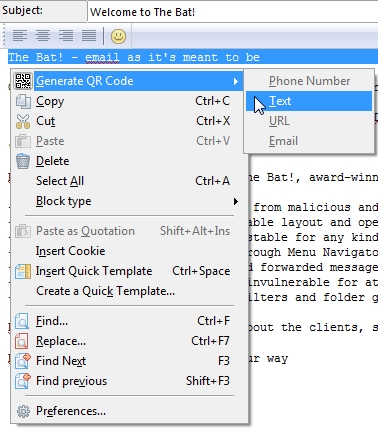Click the scissors Cut icon
This screenshot has height=430, width=378.
pos(23,121)
